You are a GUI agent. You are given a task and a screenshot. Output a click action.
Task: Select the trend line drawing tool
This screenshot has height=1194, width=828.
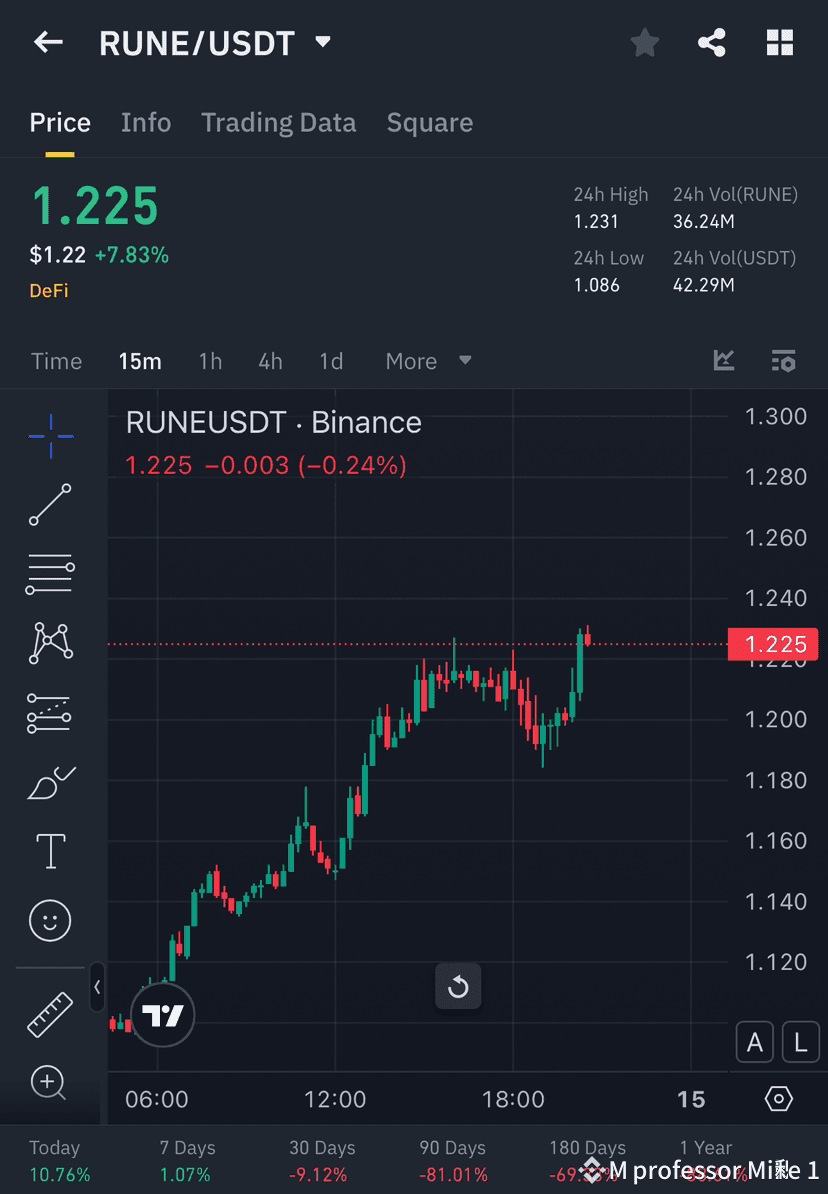[x=50, y=505]
